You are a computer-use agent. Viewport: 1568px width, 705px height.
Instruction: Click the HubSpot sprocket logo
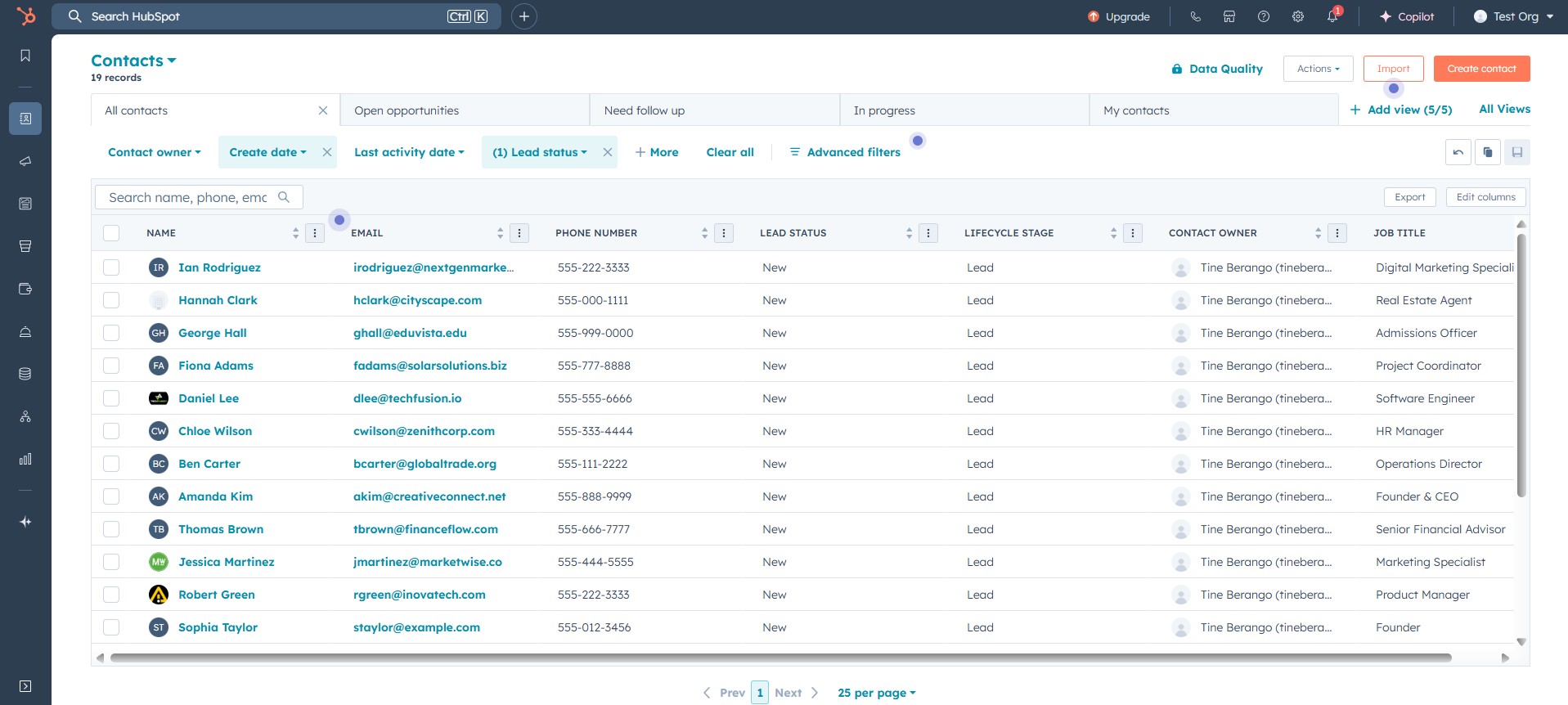26,16
